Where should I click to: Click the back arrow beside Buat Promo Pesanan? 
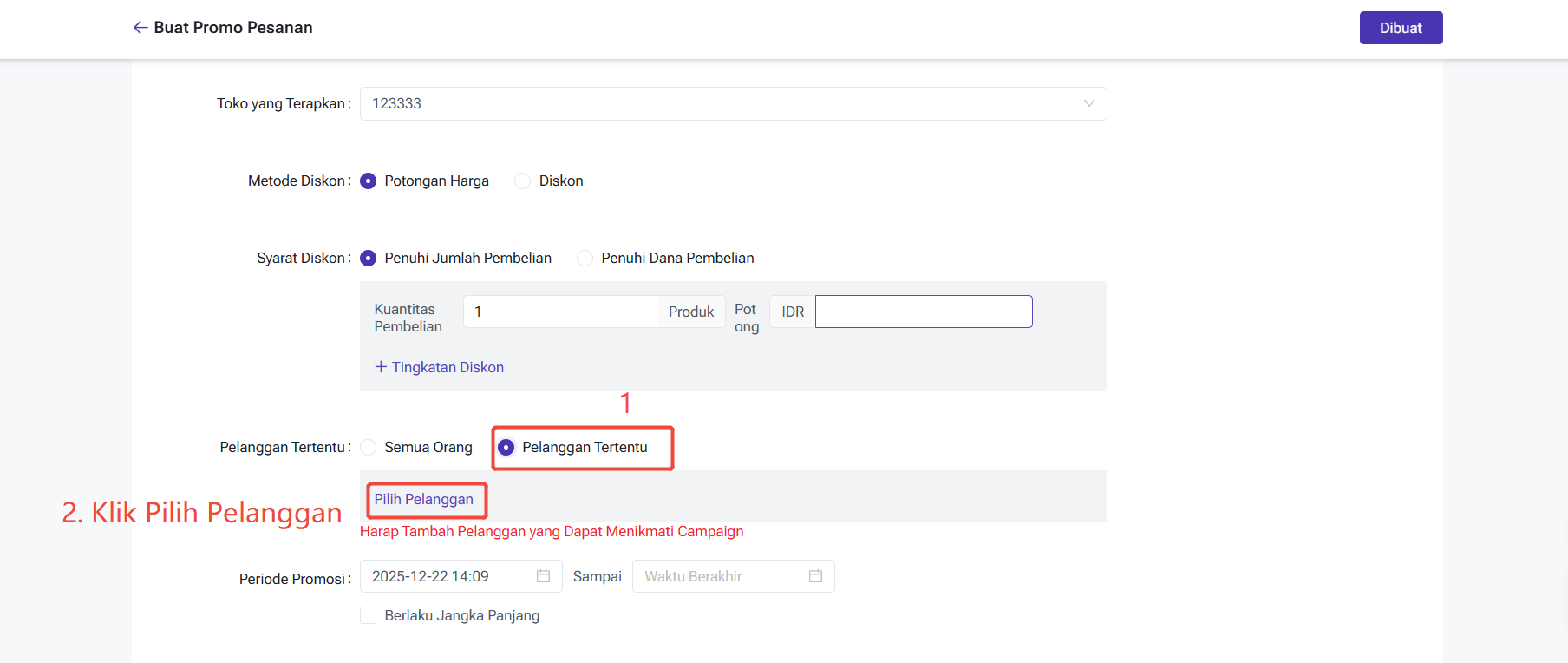(140, 28)
